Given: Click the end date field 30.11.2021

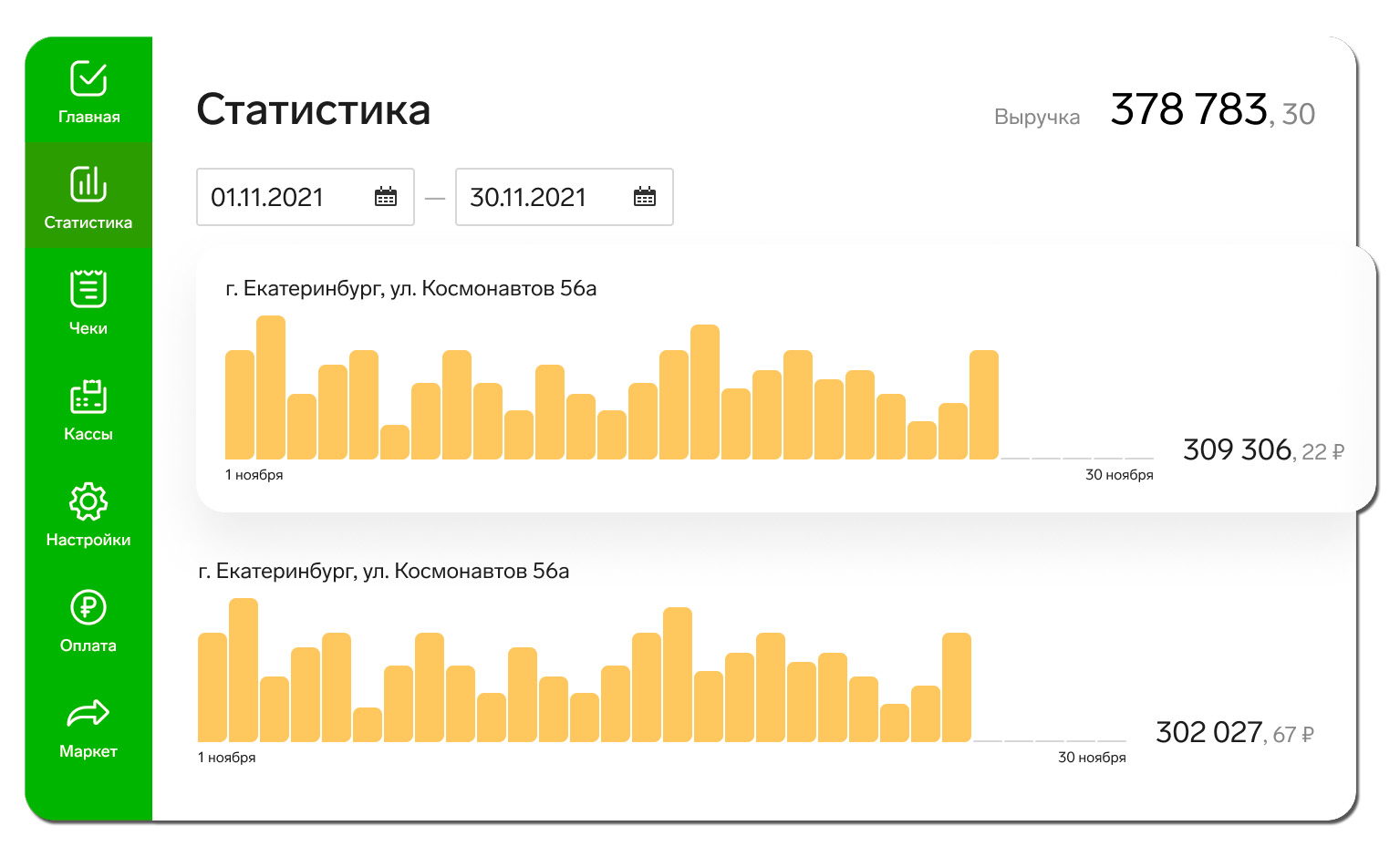Looking at the screenshot, I should 565,197.
